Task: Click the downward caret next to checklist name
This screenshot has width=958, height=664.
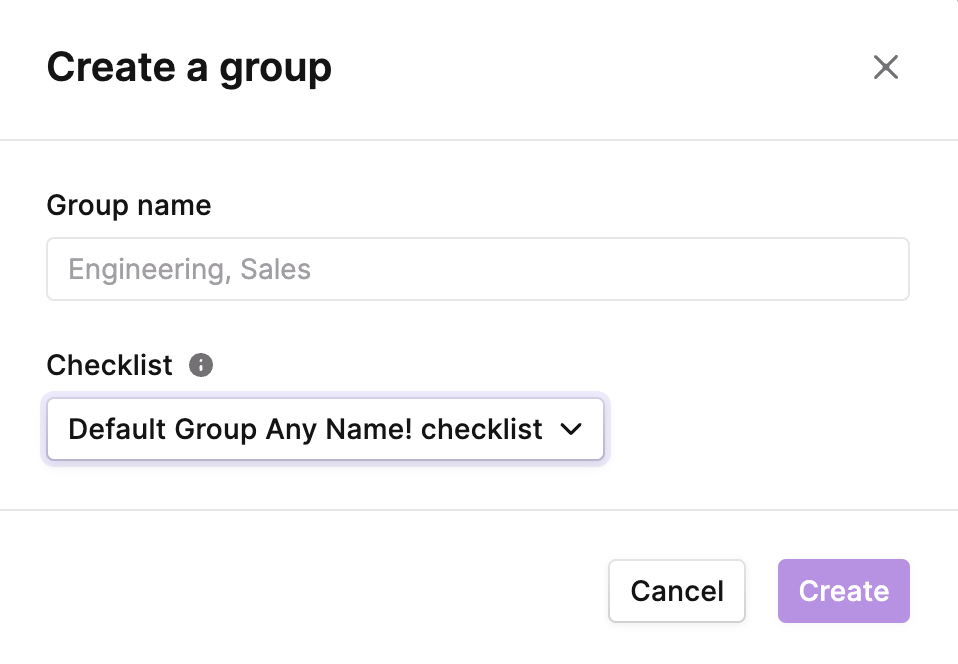Action: pos(571,429)
